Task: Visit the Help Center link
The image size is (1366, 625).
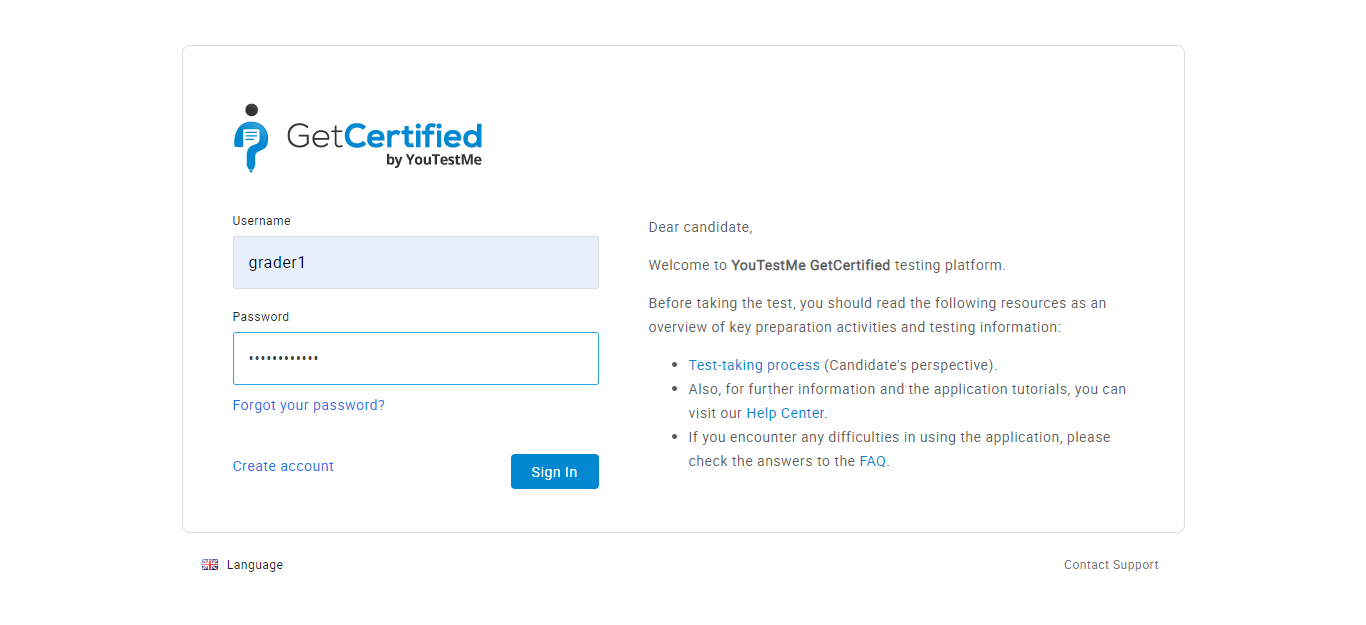Action: point(785,414)
